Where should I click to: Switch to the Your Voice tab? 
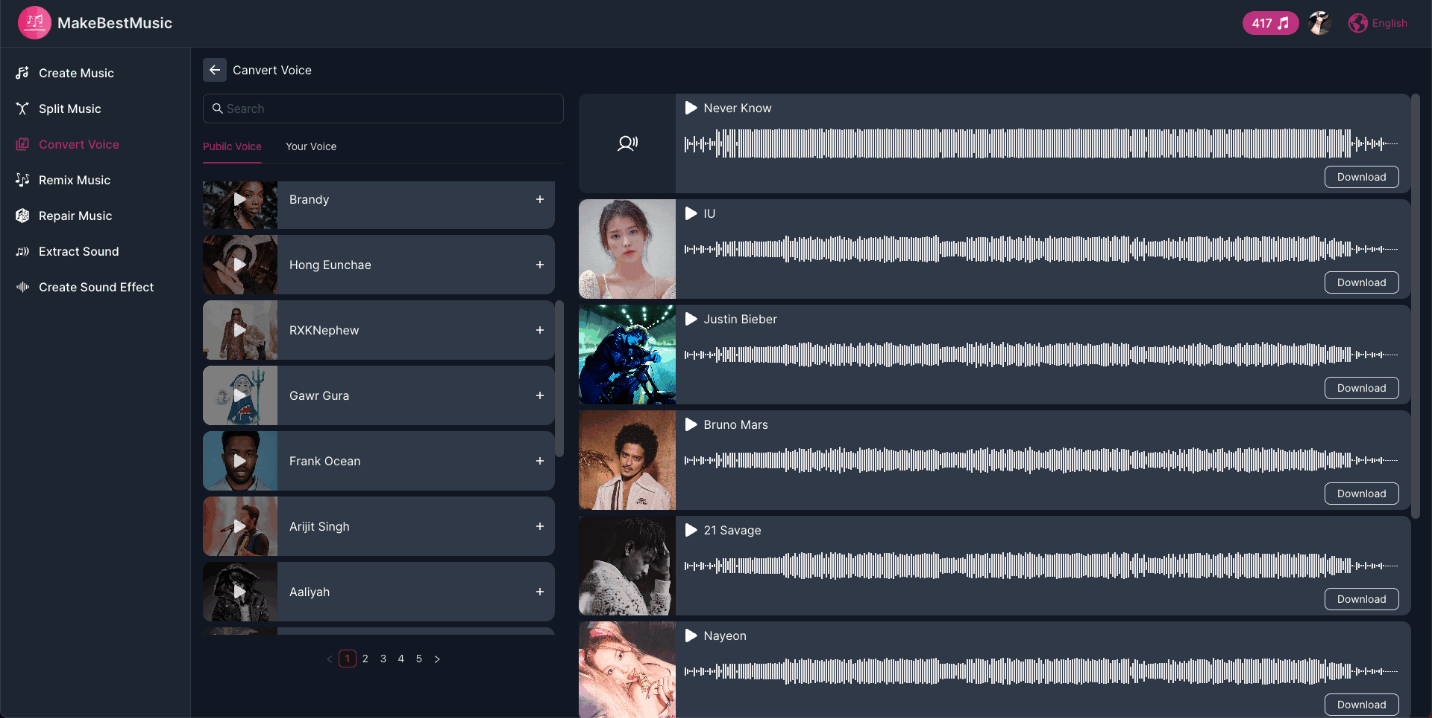311,146
